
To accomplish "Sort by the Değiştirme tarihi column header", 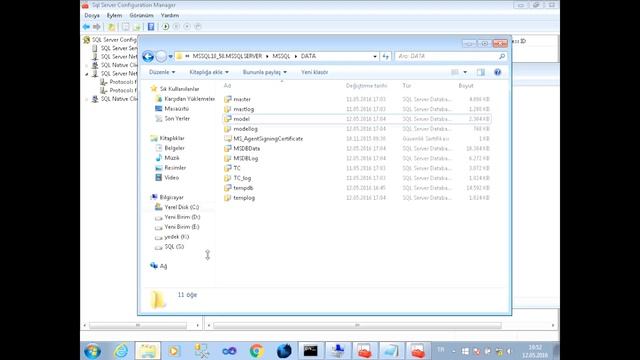I will click(366, 86).
